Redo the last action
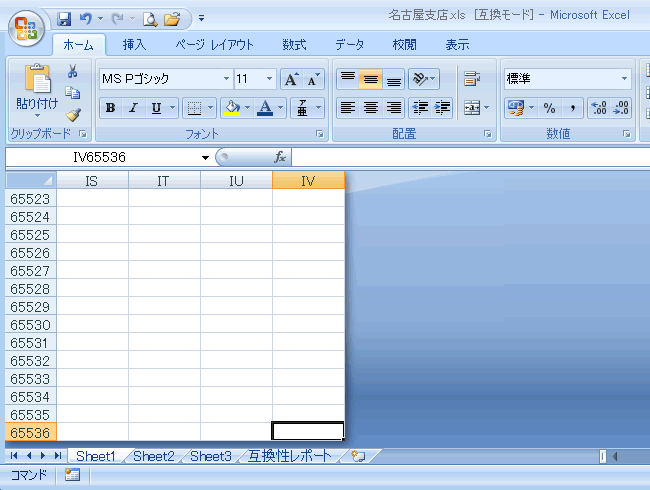This screenshot has width=650, height=490. [118, 19]
